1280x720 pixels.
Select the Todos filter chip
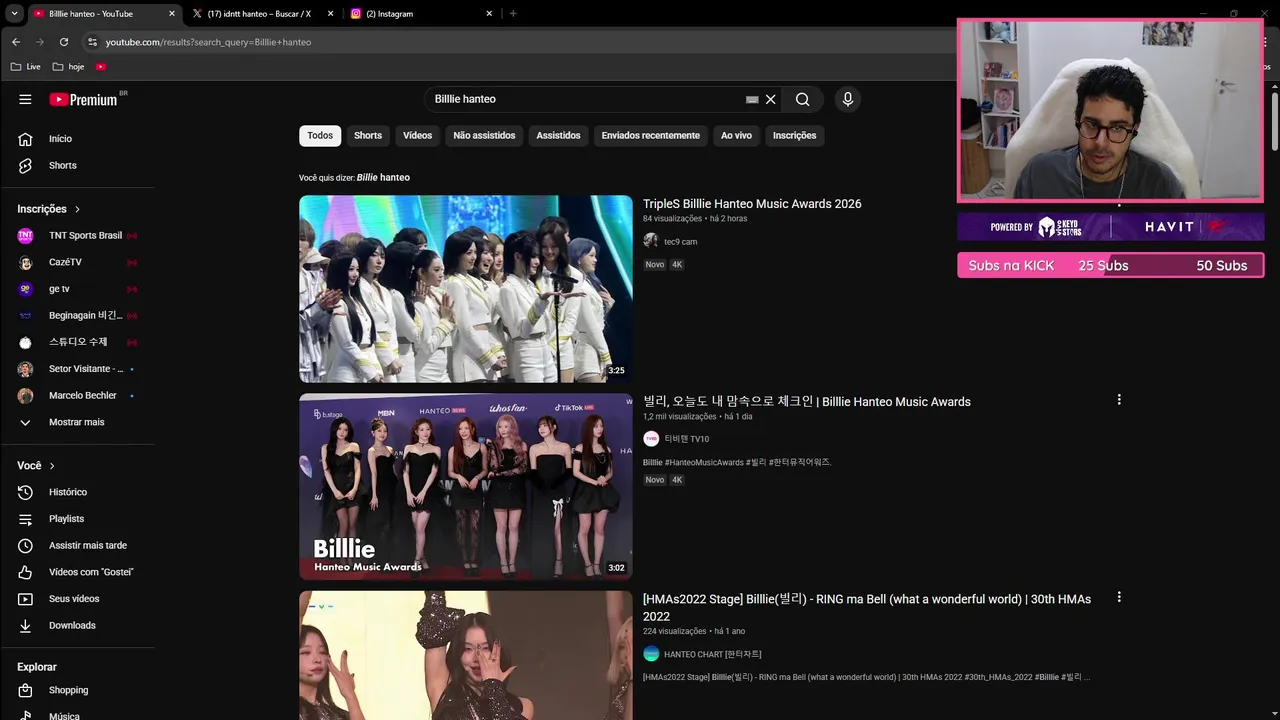point(320,135)
